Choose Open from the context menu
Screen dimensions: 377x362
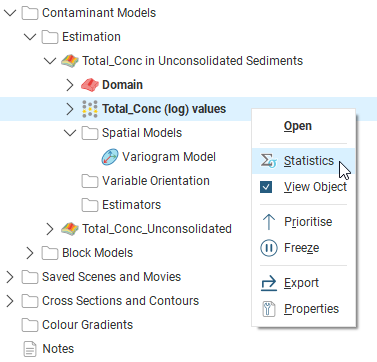[298, 126]
